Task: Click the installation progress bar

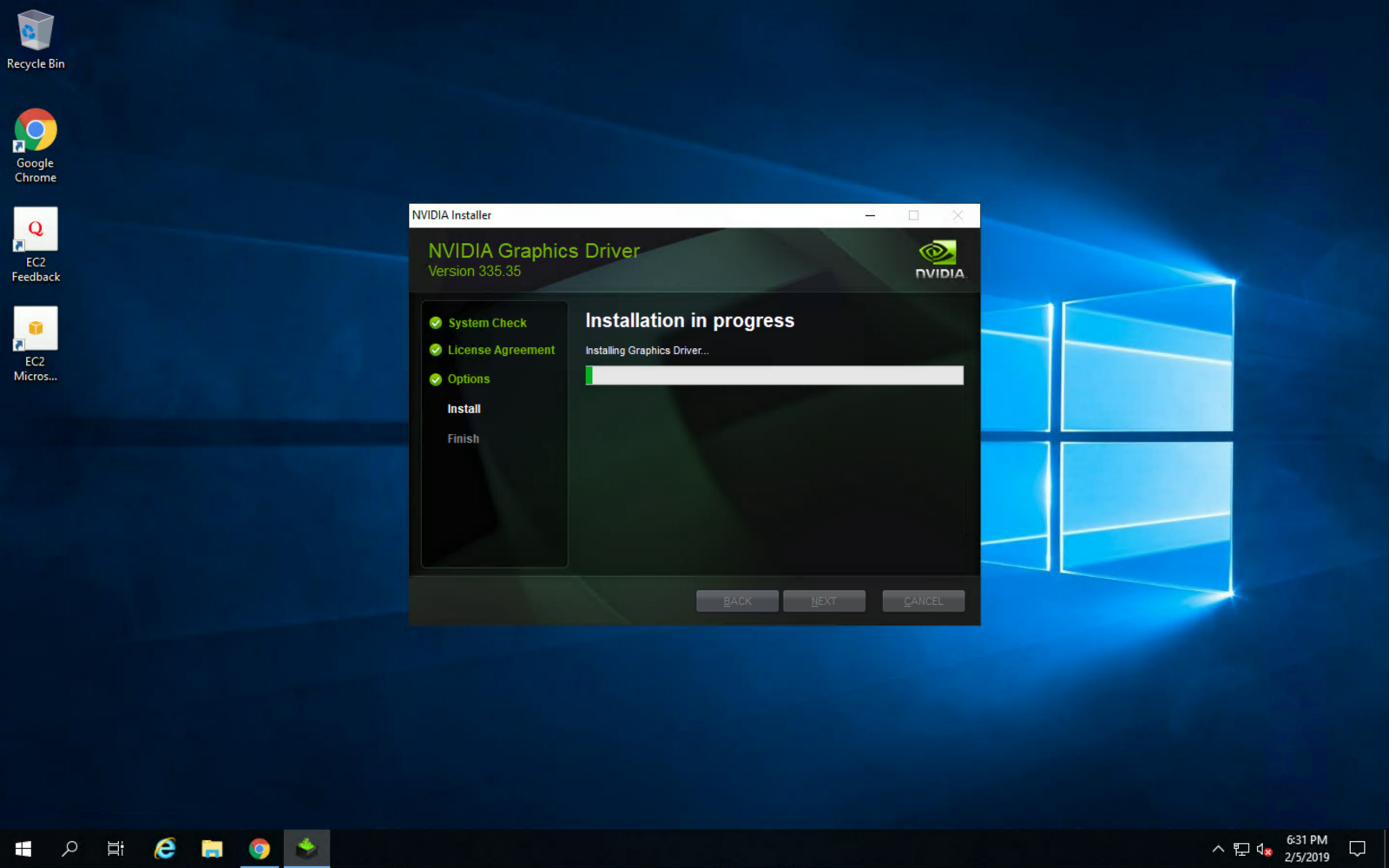Action: [773, 375]
